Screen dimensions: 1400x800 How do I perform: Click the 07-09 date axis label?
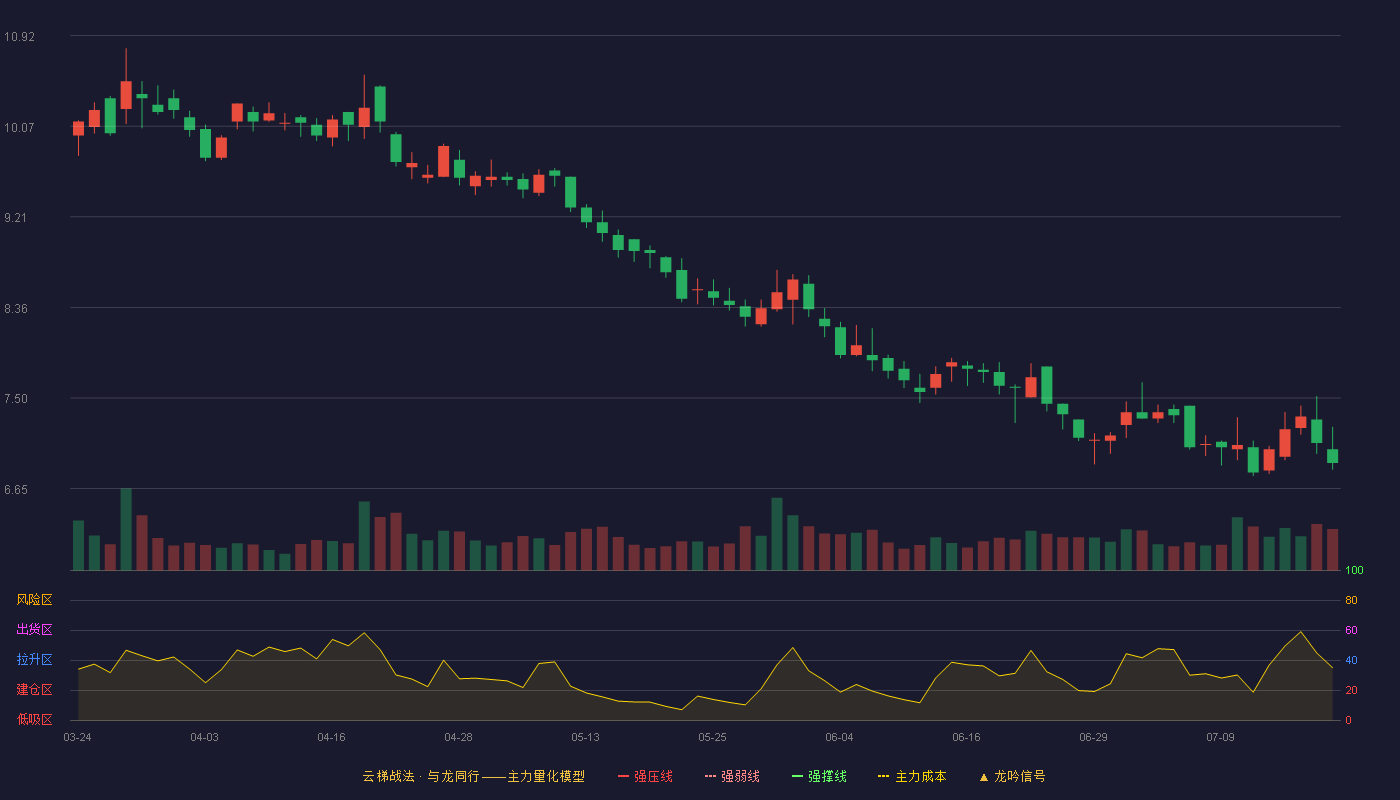point(1221,737)
